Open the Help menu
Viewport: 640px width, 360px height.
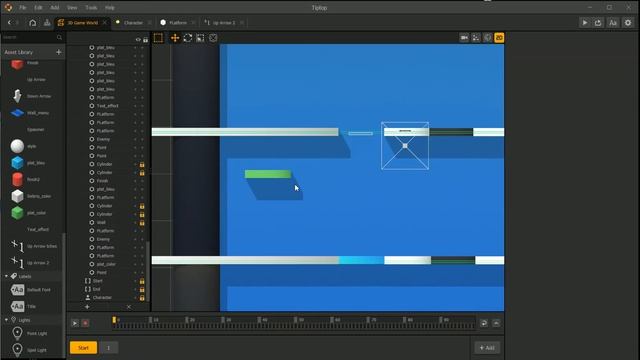(x=110, y=8)
